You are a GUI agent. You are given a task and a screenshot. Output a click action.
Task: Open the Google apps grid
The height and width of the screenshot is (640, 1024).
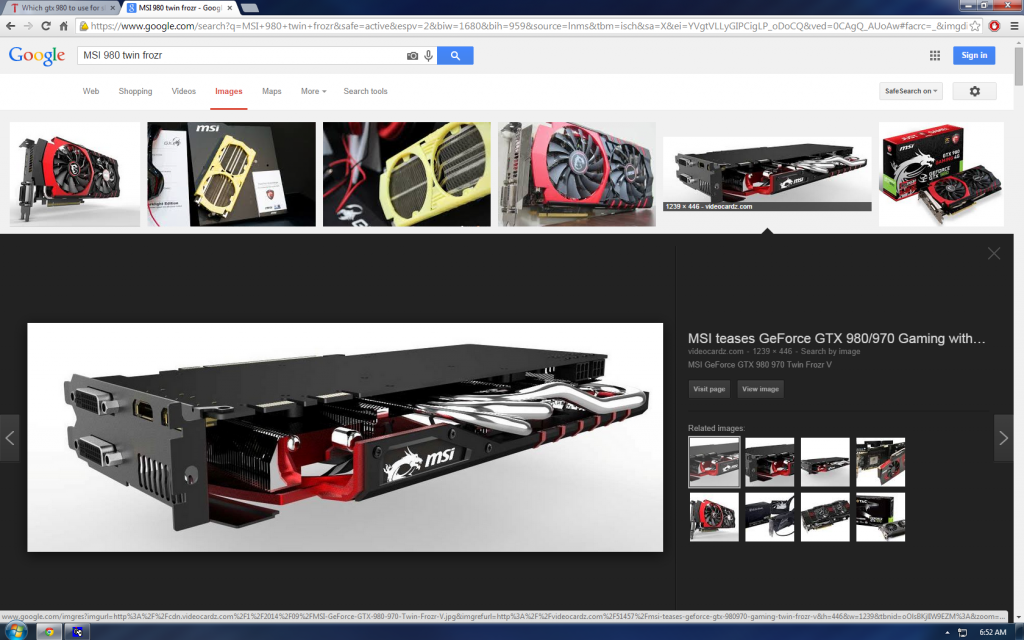coord(934,56)
